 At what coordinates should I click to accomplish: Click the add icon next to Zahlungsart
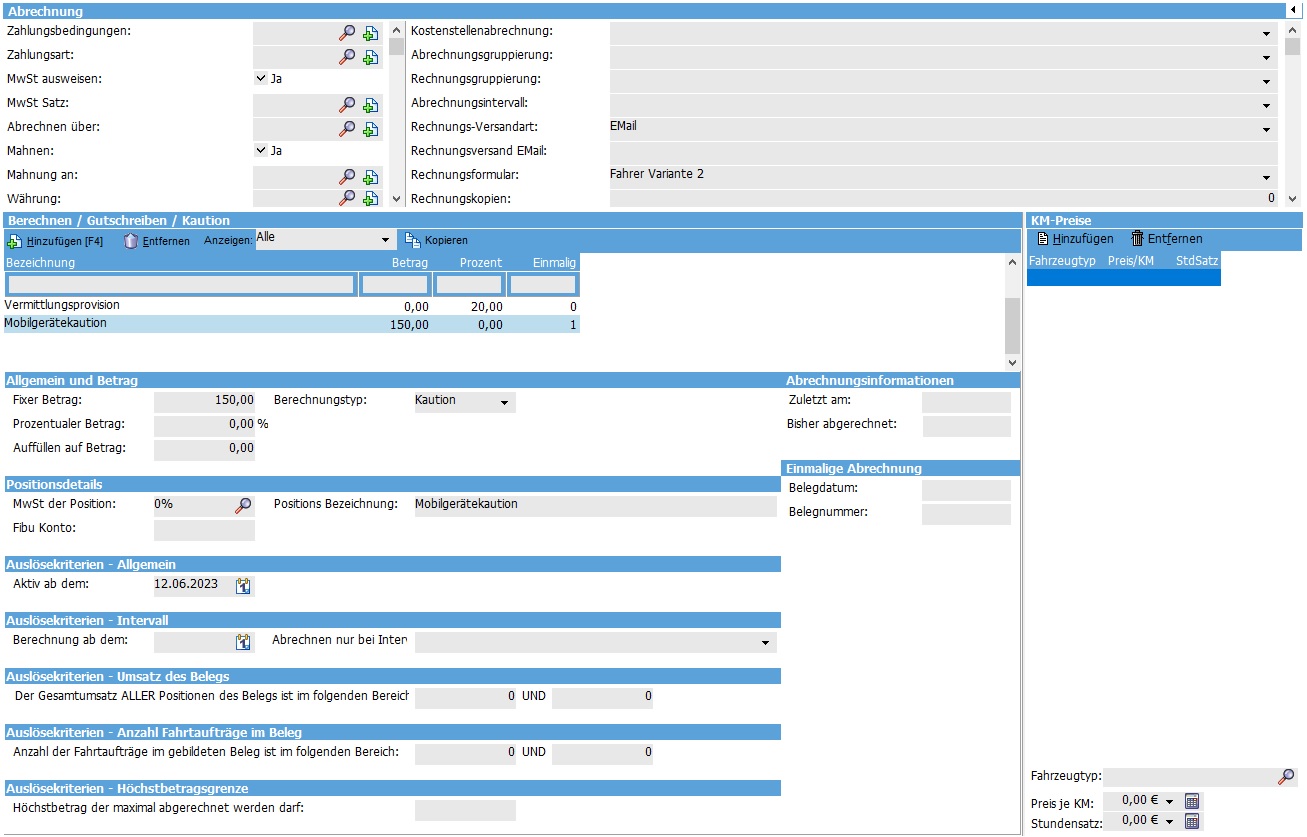370,57
